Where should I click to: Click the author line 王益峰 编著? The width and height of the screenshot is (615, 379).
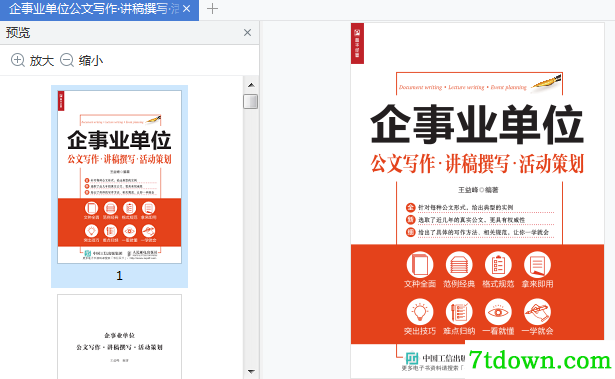coord(478,190)
